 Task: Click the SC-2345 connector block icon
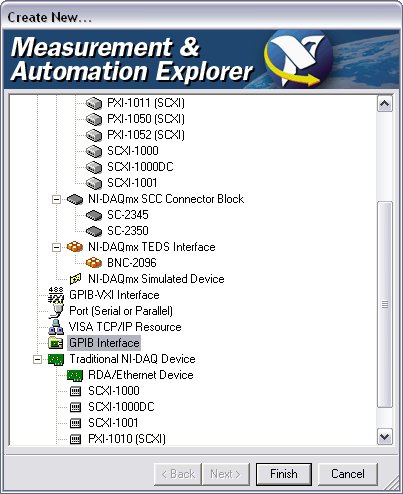(x=94, y=215)
